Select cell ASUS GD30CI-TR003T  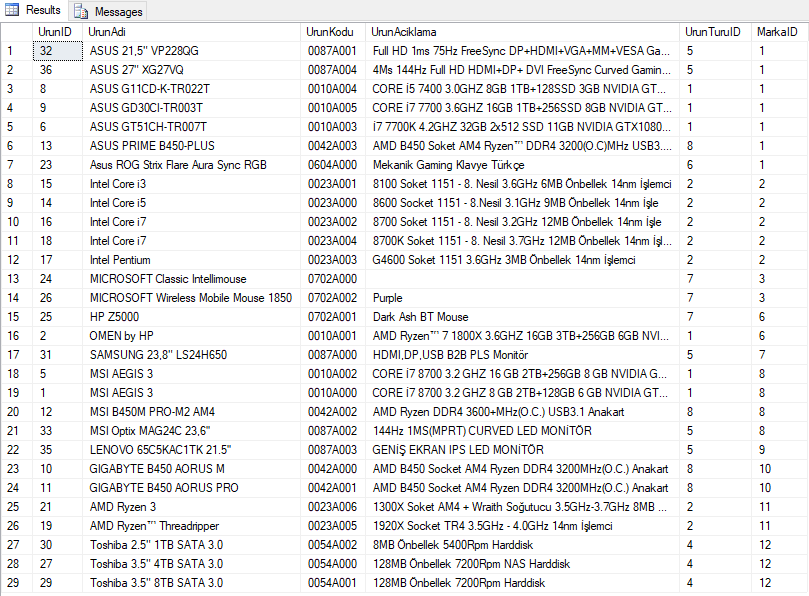(191, 108)
